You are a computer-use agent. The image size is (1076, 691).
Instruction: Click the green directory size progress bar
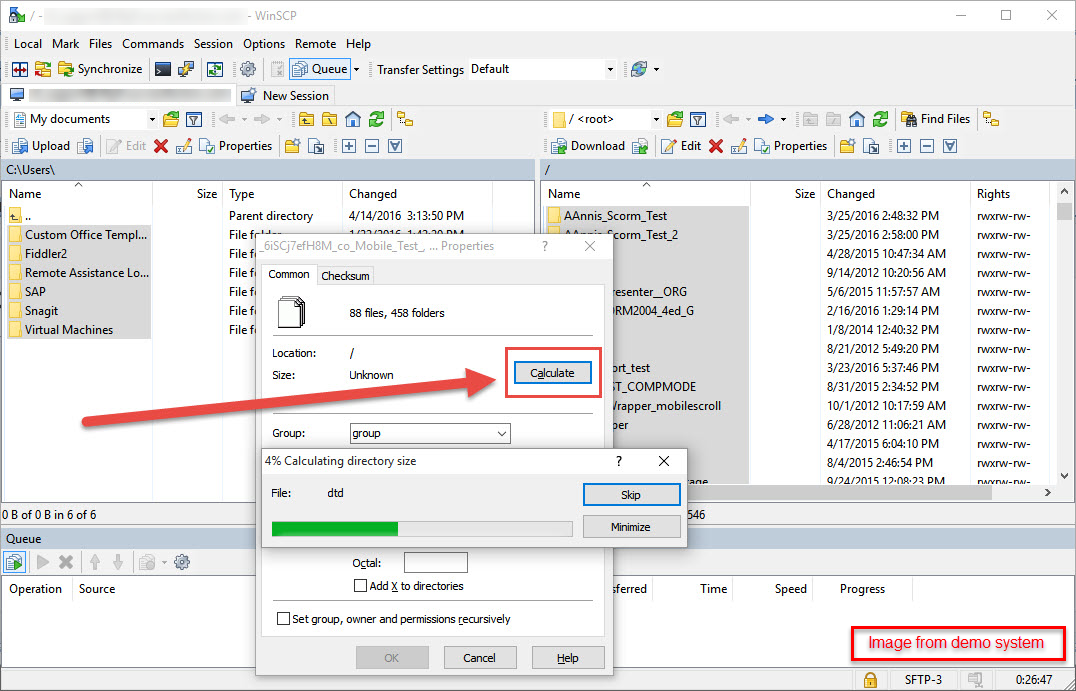(422, 528)
